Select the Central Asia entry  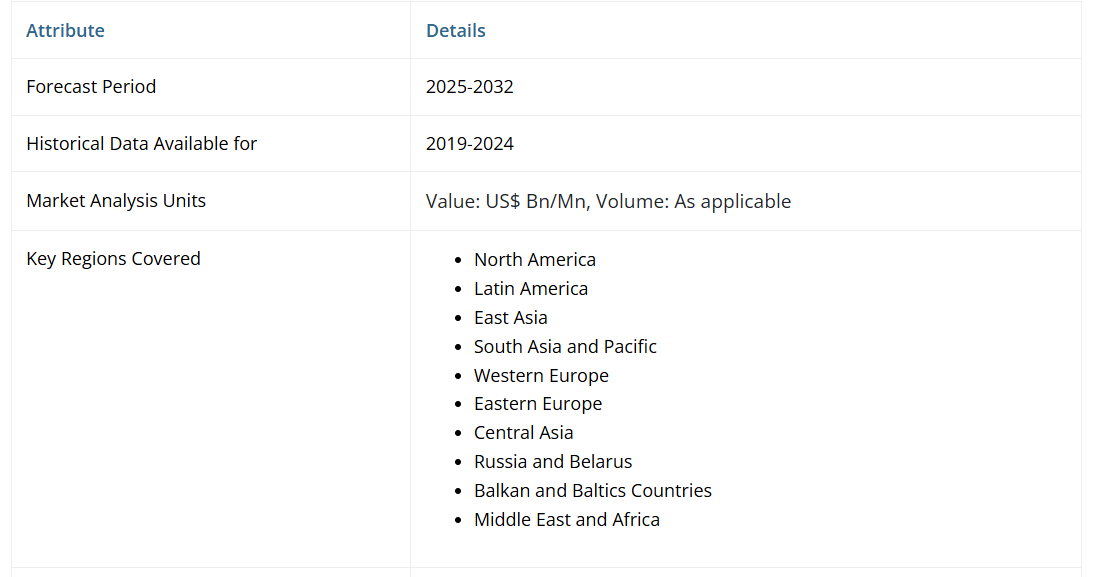coord(523,432)
